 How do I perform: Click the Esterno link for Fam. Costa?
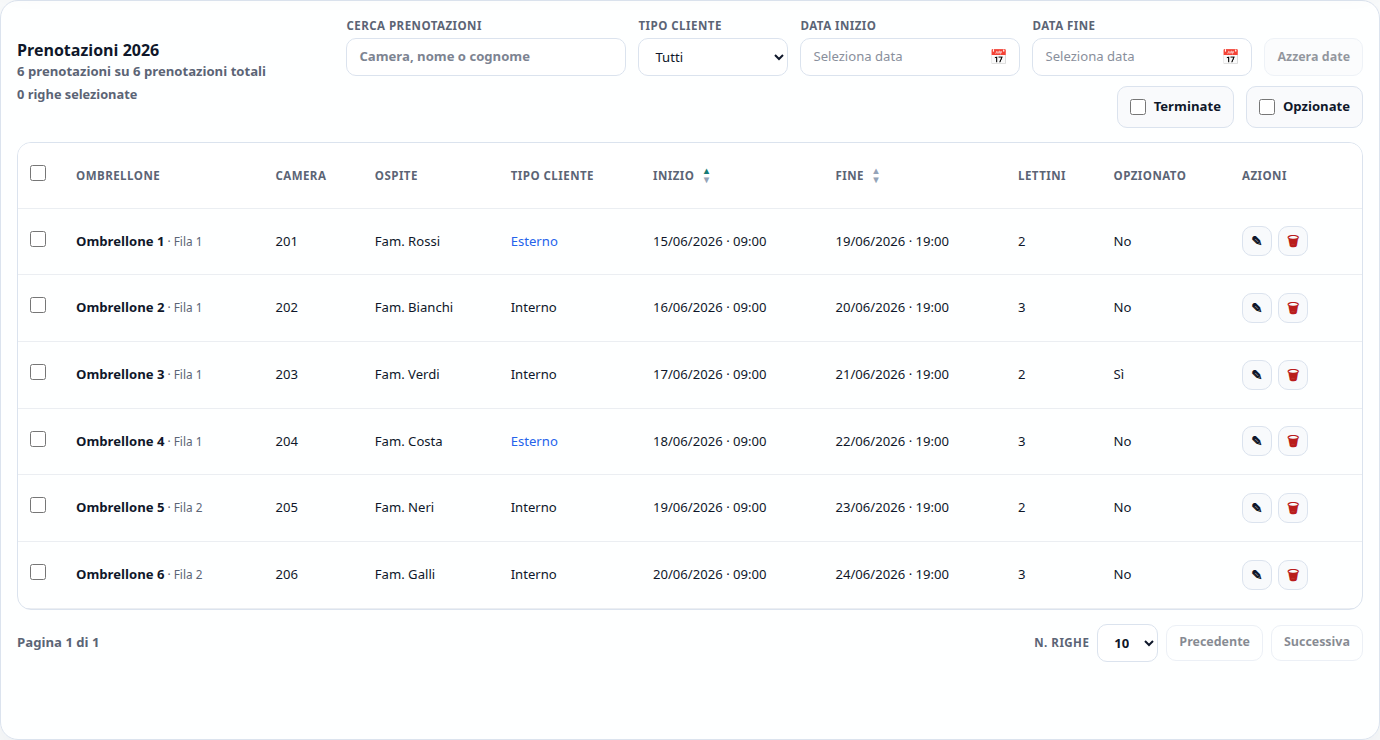tap(534, 442)
